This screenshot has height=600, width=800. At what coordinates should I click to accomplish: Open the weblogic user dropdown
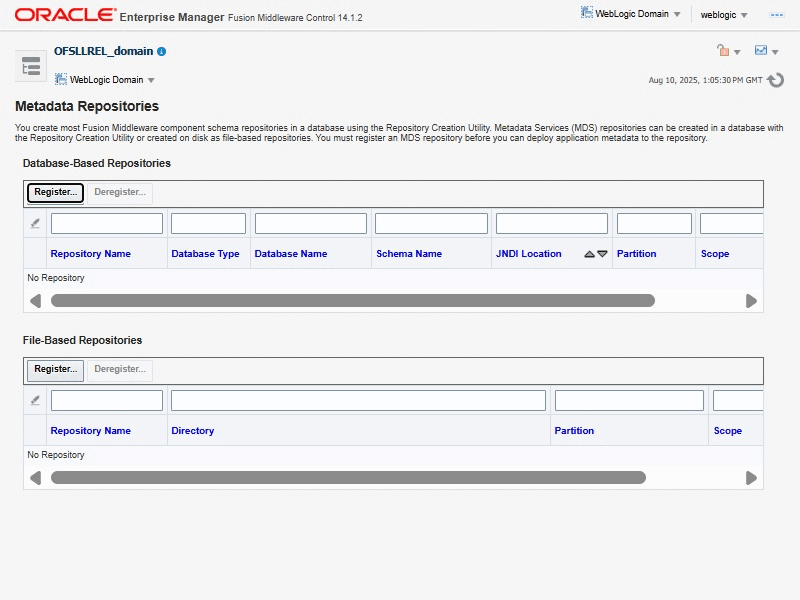pos(724,15)
